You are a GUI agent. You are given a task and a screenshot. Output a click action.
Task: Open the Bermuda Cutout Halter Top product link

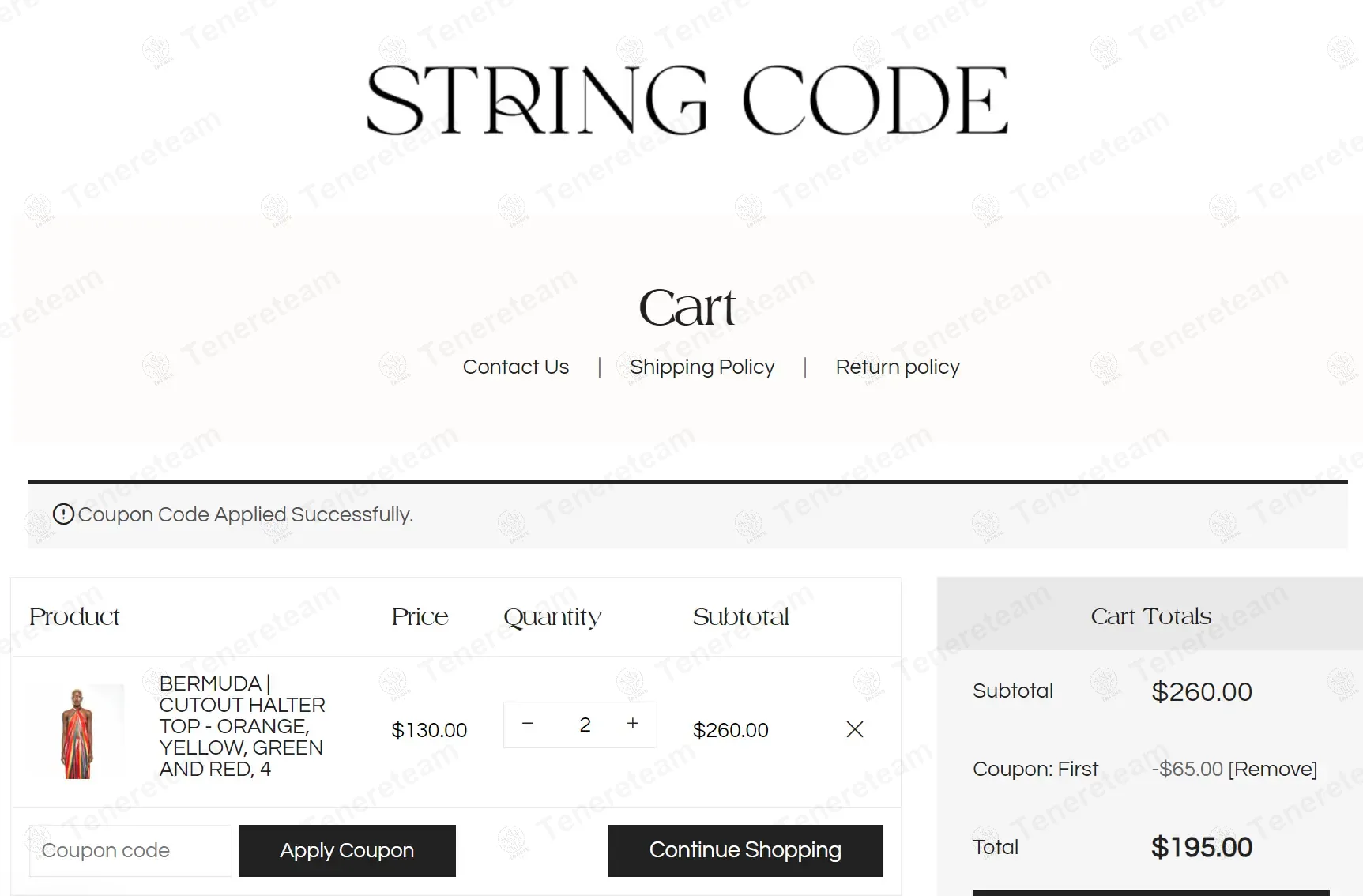(242, 725)
